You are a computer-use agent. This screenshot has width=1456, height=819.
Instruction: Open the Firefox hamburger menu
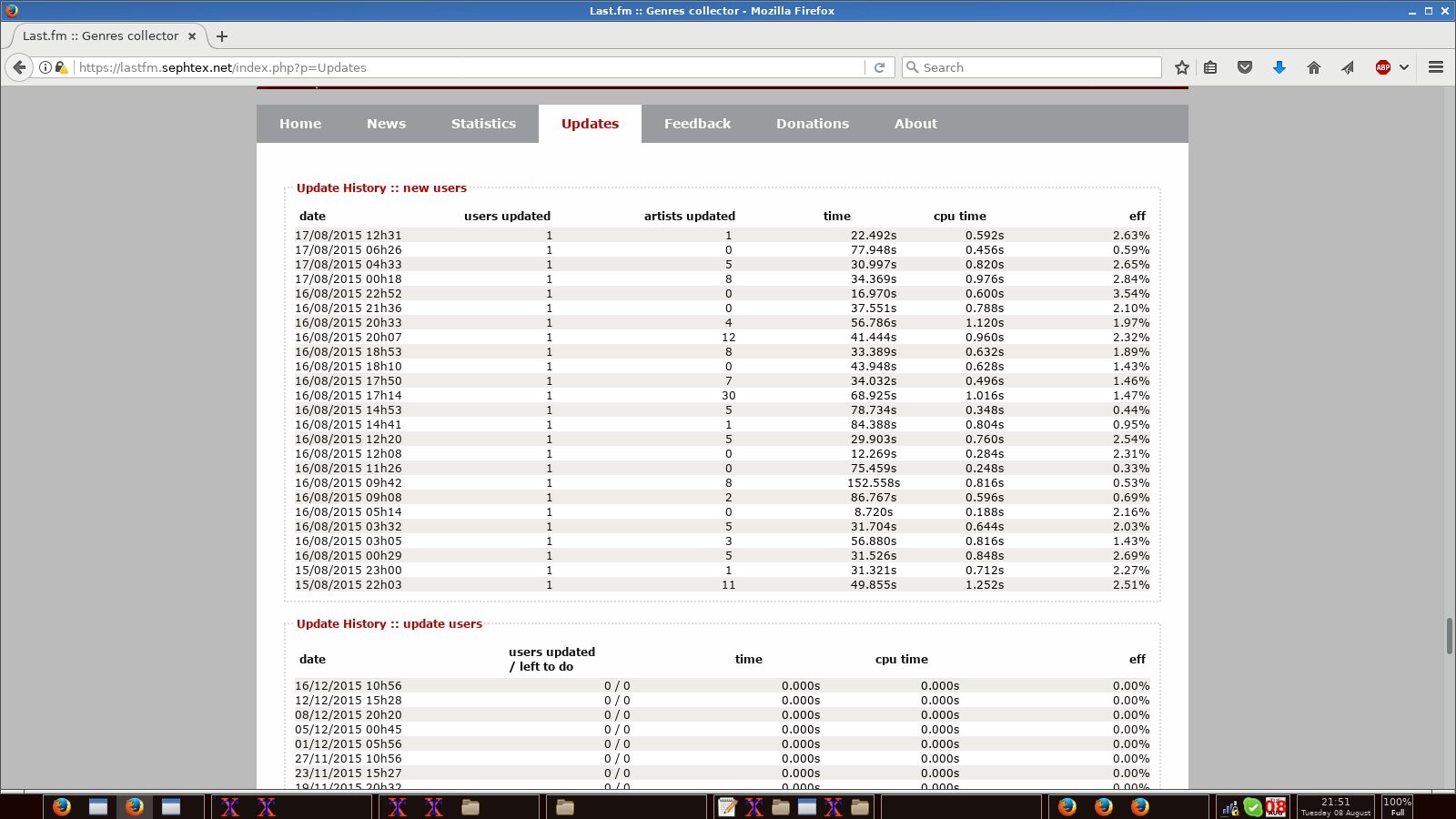coord(1436,67)
